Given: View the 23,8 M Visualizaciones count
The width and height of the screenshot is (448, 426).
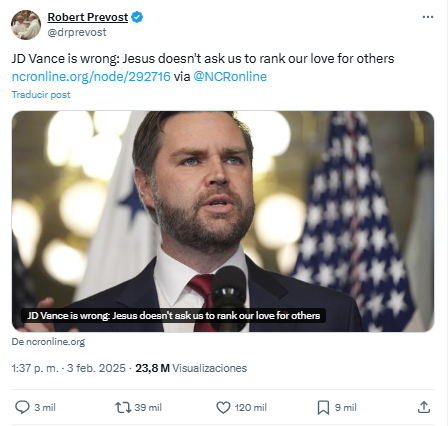Looking at the screenshot, I should point(191,368).
